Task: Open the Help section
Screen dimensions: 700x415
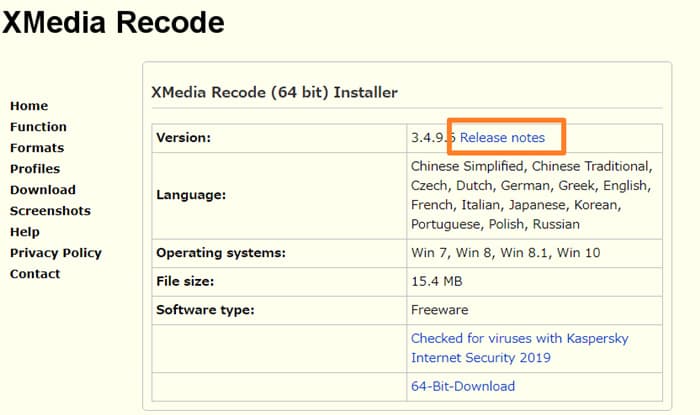Action: pos(25,232)
